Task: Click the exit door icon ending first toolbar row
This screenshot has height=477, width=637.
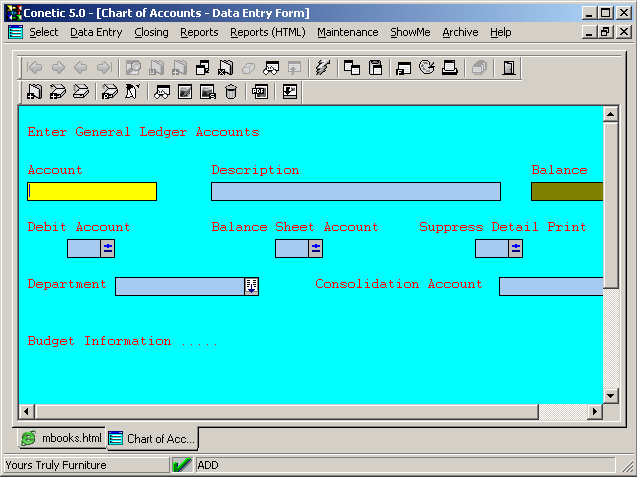Action: coord(509,68)
